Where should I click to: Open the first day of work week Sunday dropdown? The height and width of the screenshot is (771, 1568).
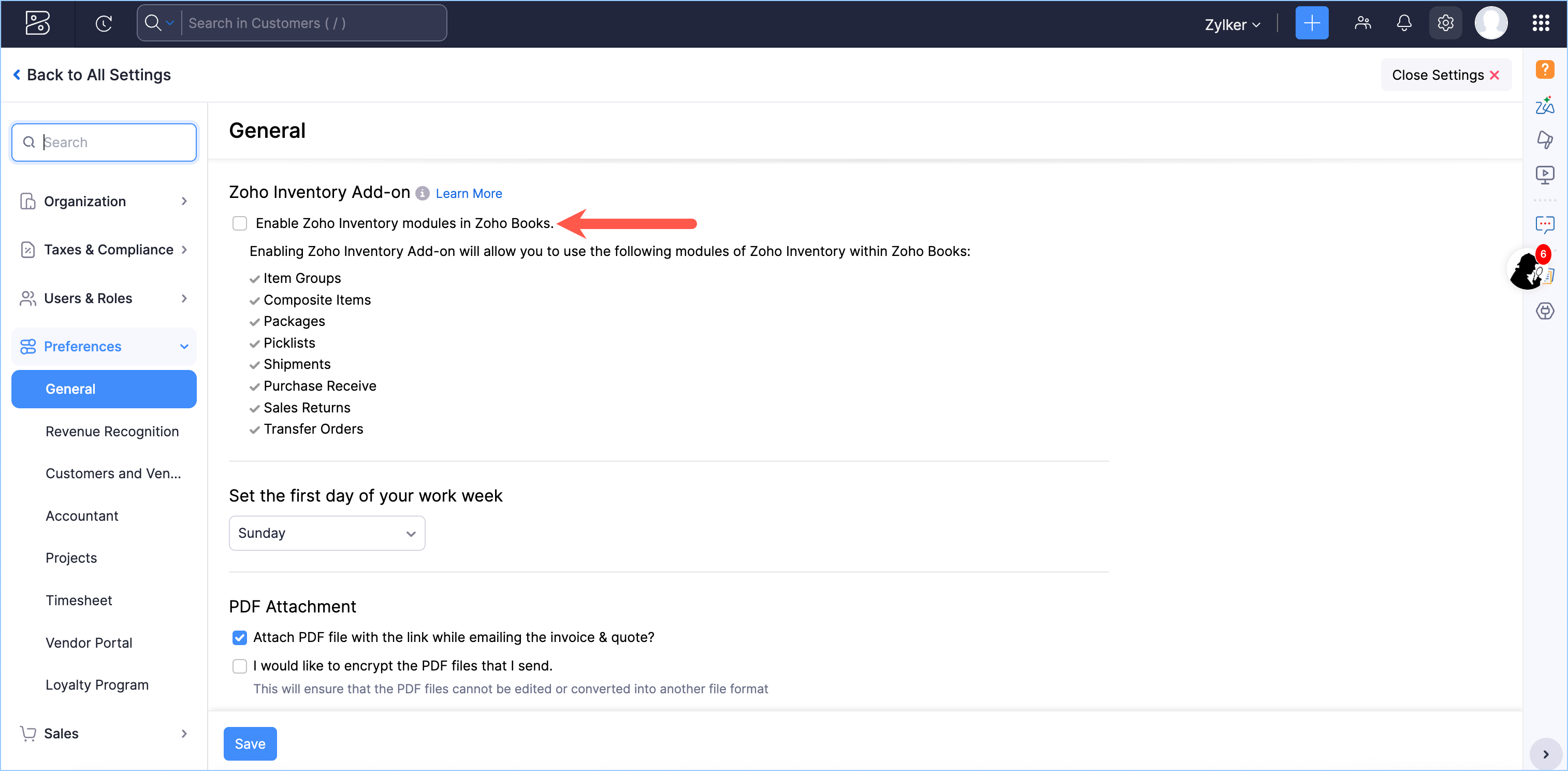pos(327,534)
